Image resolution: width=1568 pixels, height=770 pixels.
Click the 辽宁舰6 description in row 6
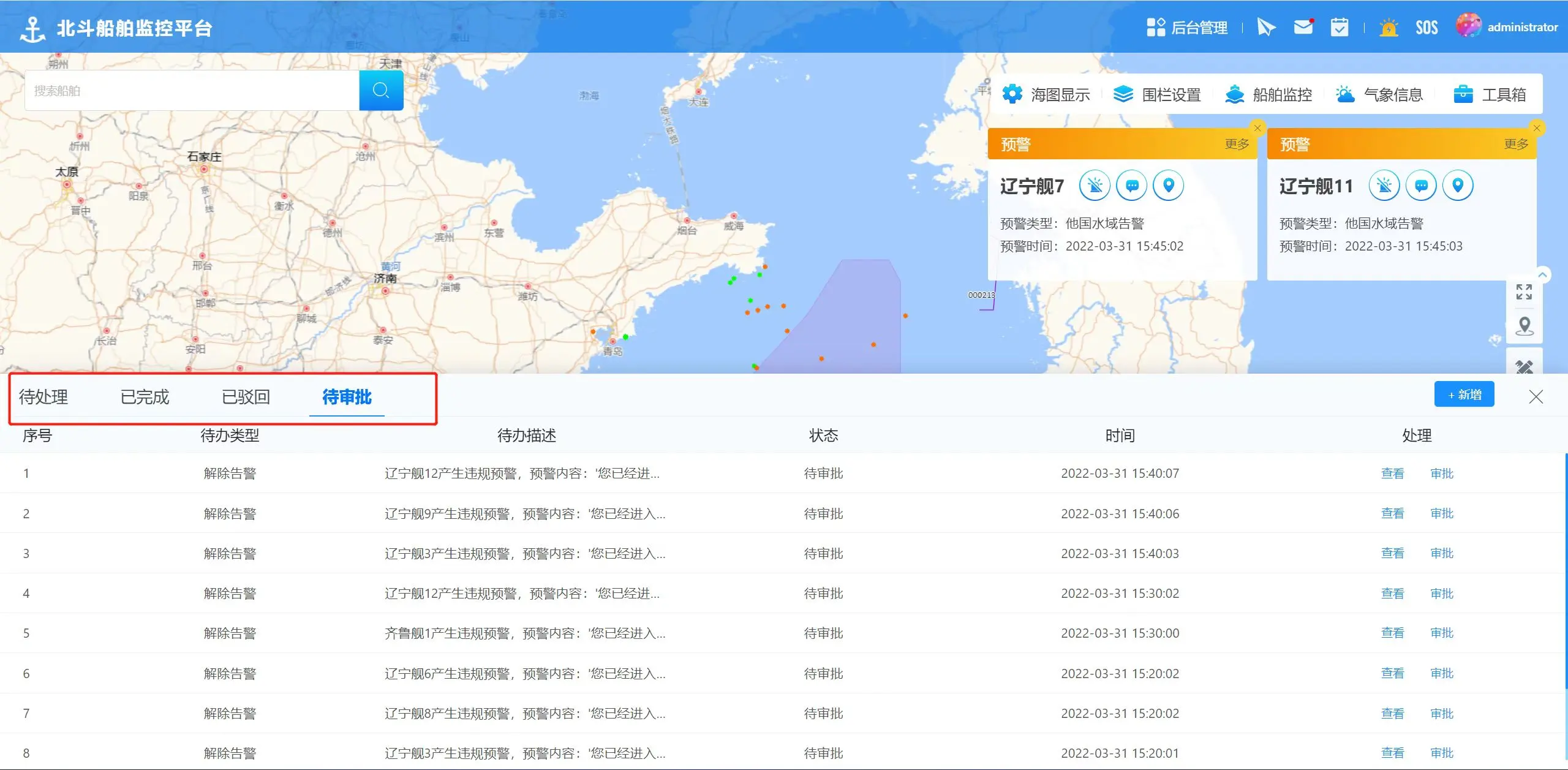click(525, 674)
